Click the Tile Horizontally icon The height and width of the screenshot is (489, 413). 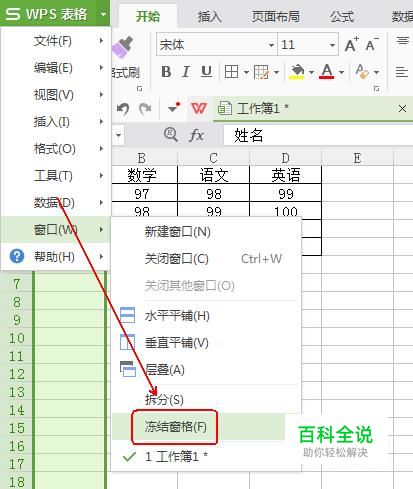[127, 315]
